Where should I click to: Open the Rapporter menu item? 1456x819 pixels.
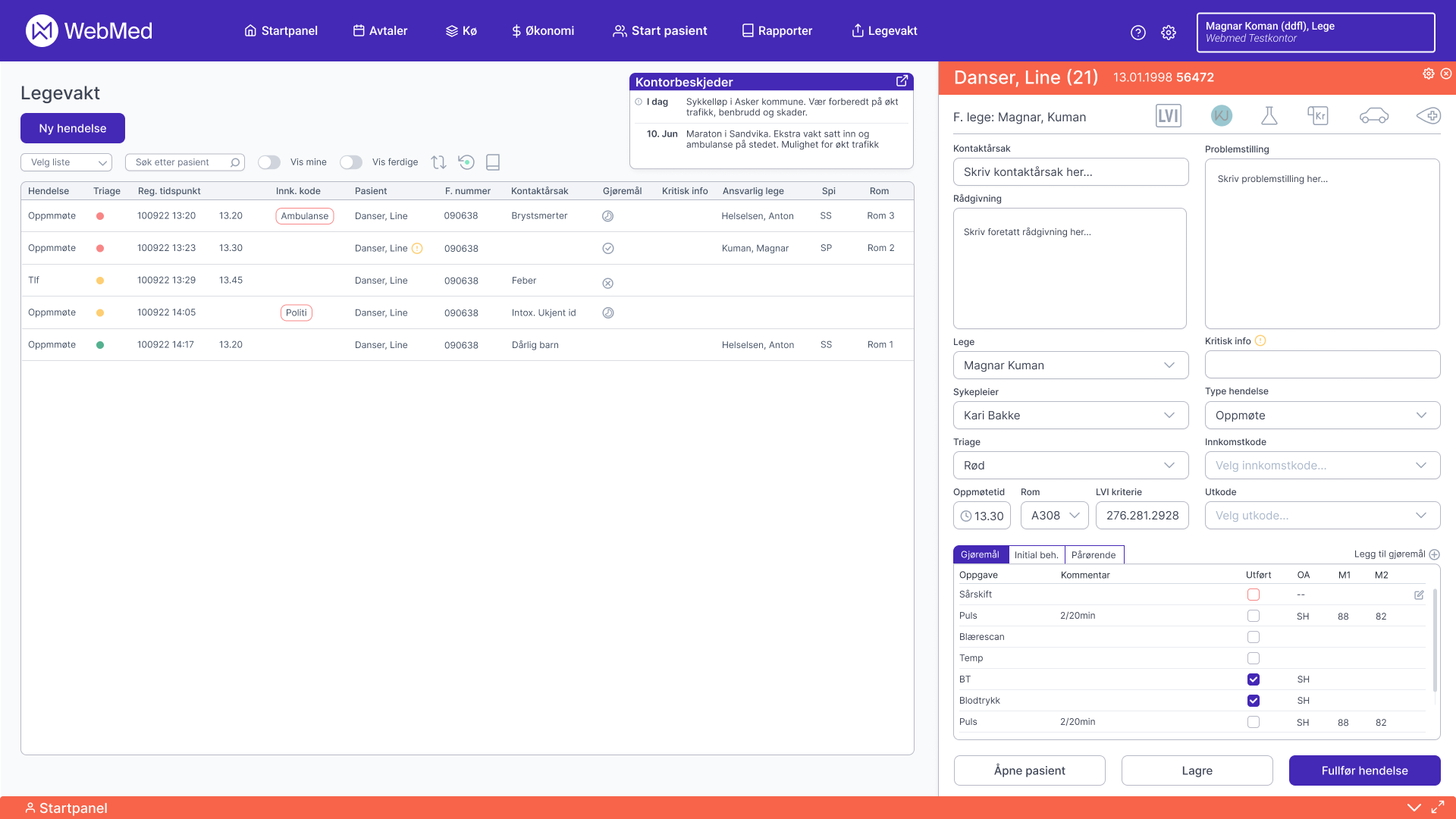pyautogui.click(x=777, y=31)
